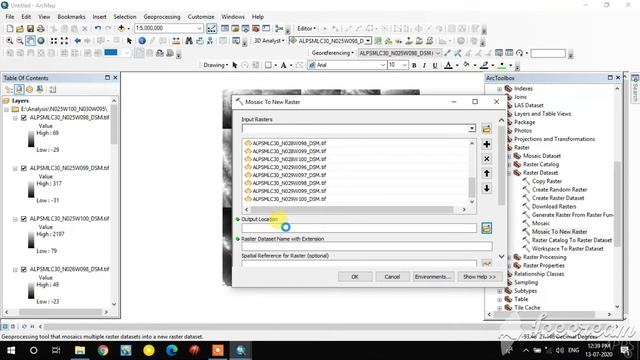Zoom to Full Extent globe
Image resolution: width=640 pixels, height=360 pixels.
click(41, 41)
